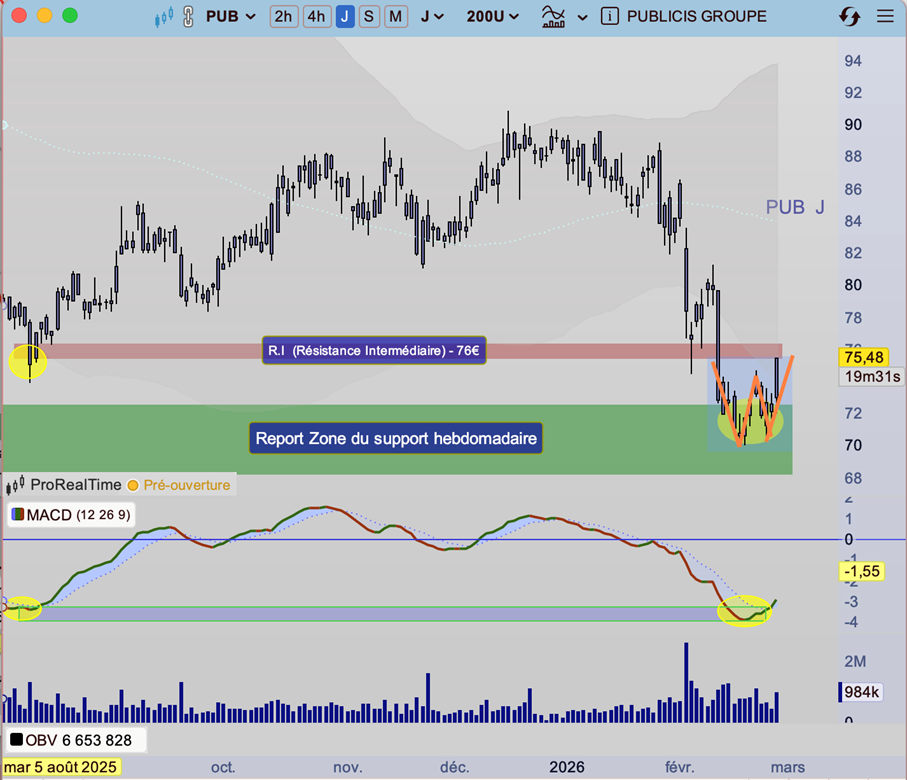The width and height of the screenshot is (907, 780).
Task: Open the J timeframe dropdown
Action: (x=432, y=16)
